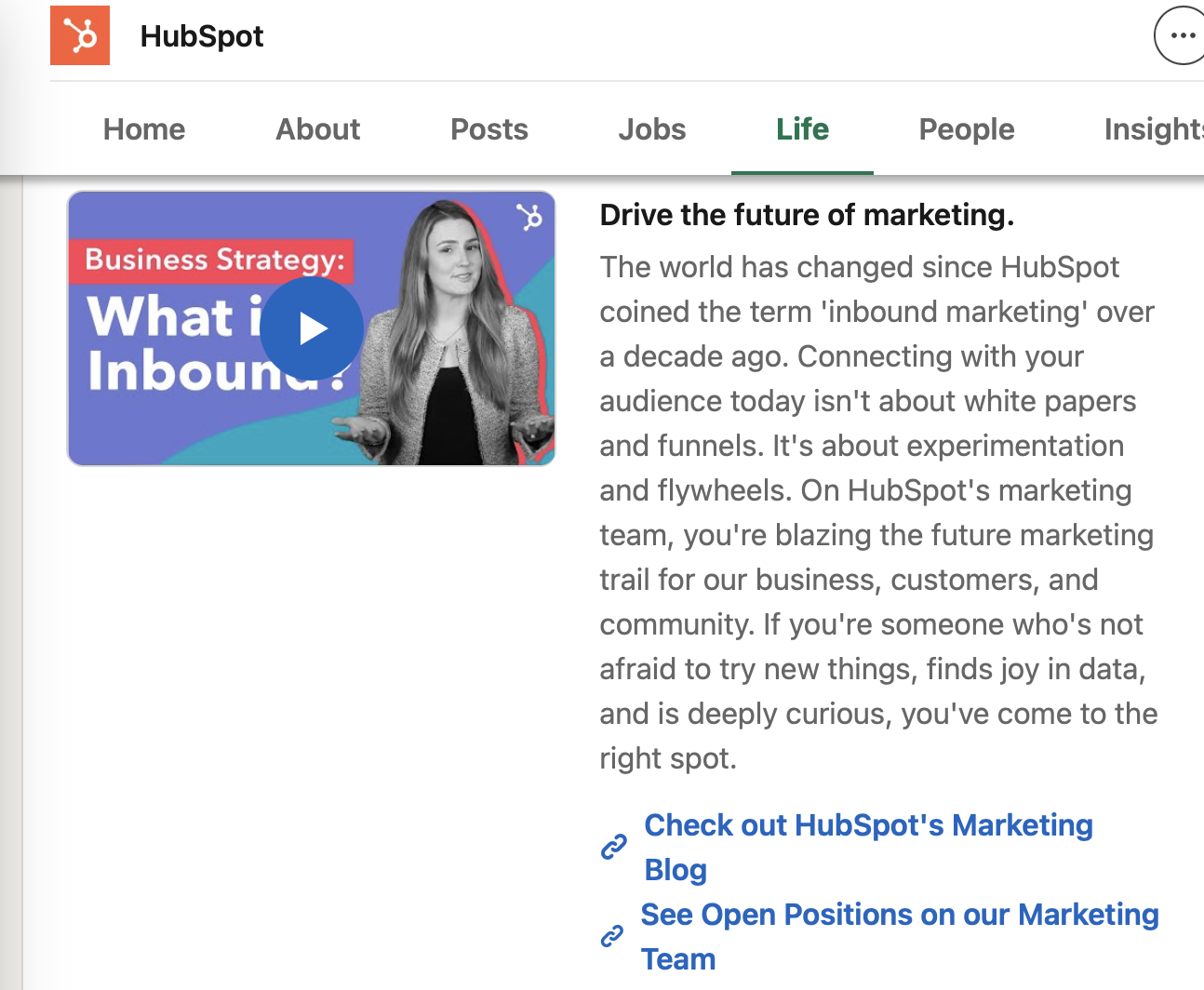Select the Life tab
Screen dimensions: 1204x990
tap(802, 129)
